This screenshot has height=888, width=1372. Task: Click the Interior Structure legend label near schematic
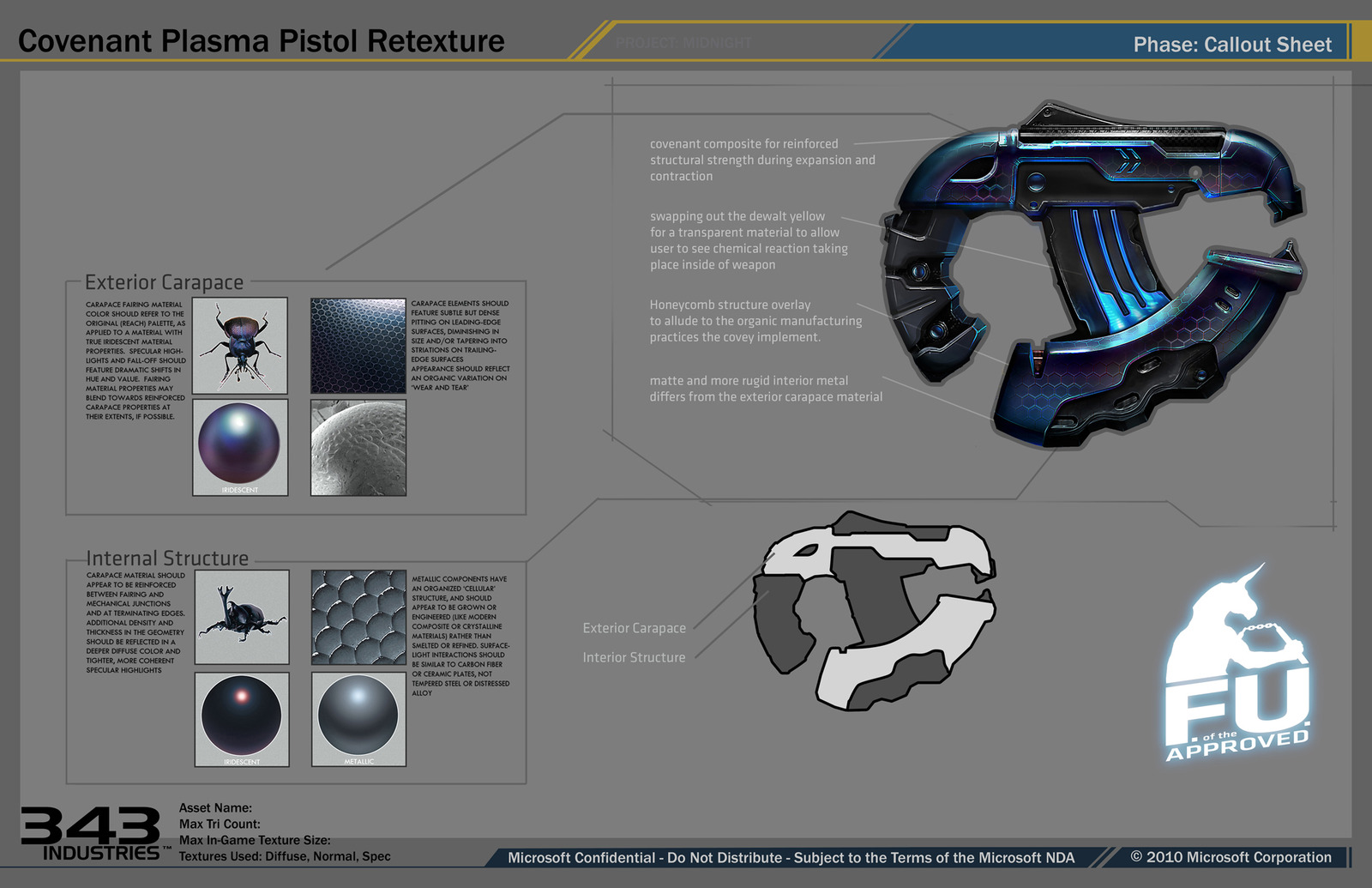point(634,657)
